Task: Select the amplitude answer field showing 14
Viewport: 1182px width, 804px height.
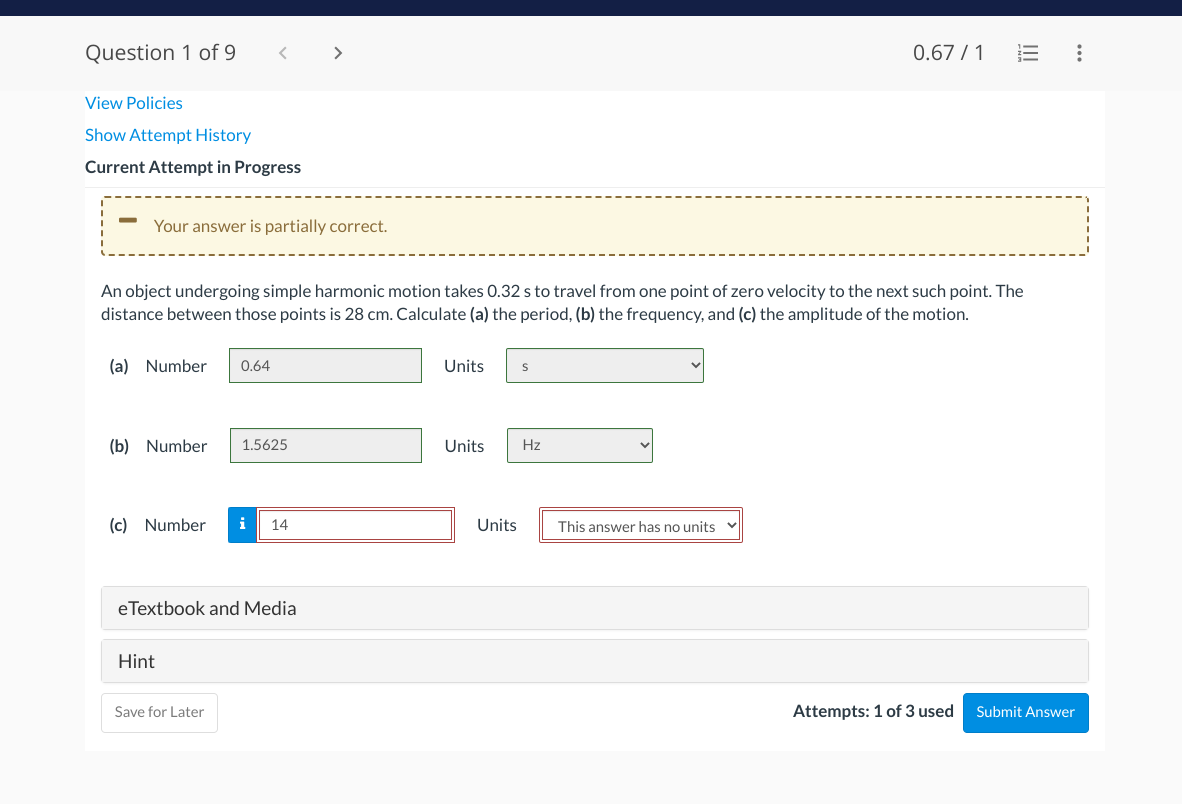Action: pyautogui.click(x=355, y=524)
